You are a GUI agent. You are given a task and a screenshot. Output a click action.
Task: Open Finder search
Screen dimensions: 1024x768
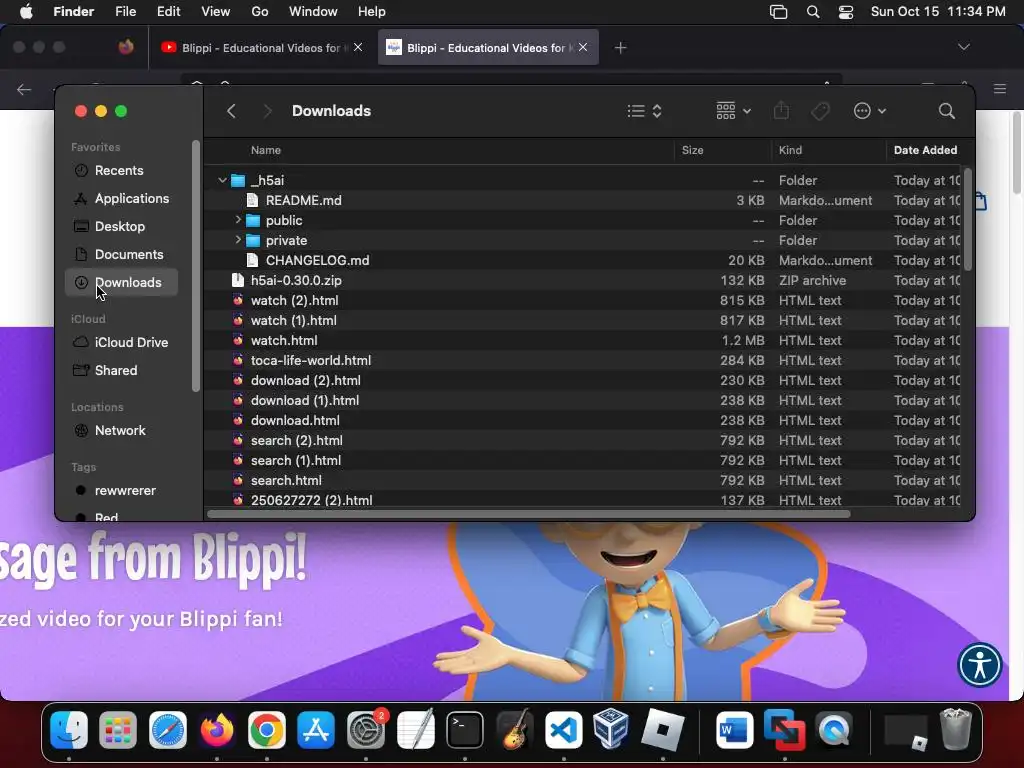[946, 111]
